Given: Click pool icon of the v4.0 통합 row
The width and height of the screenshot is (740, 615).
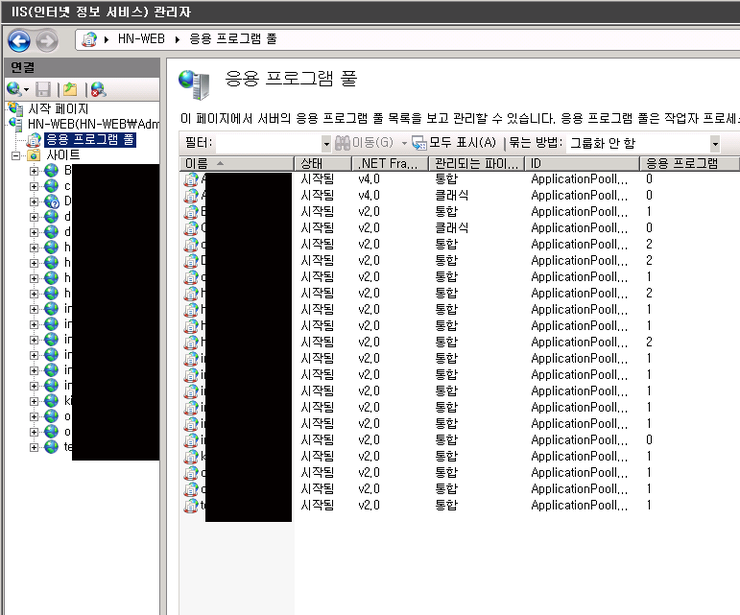Looking at the screenshot, I should pos(191,179).
